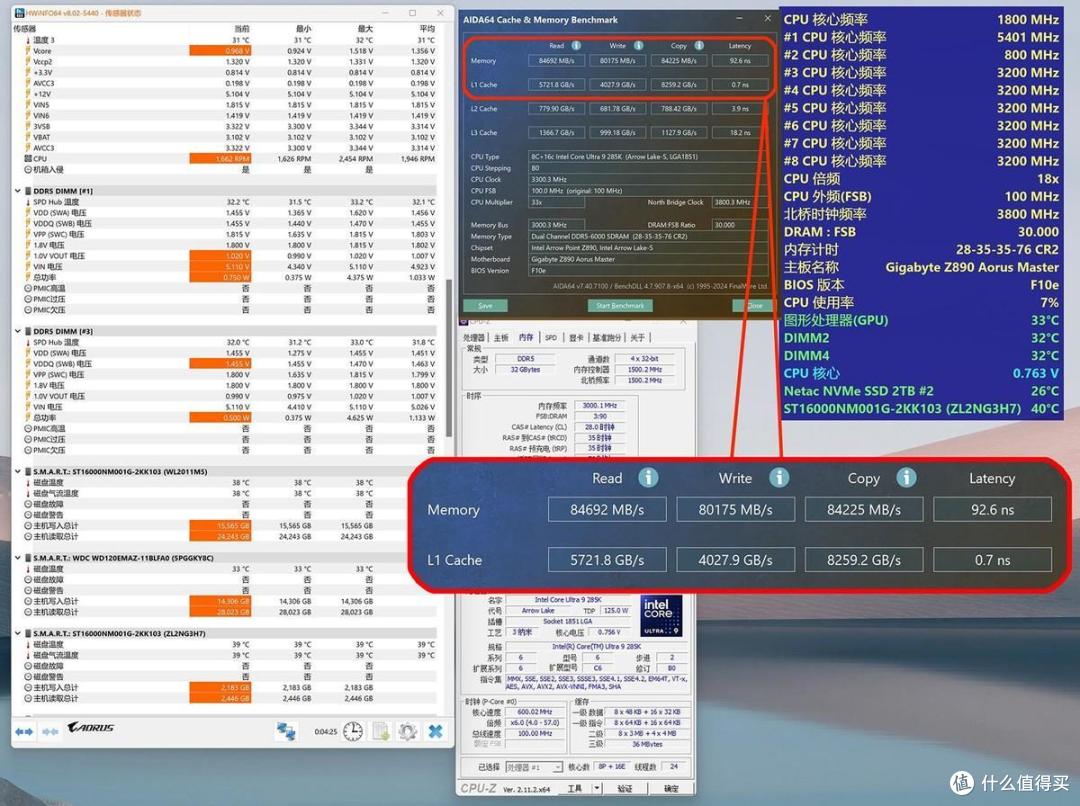Click the L3 Cache read value 1366.7 GB/s
This screenshot has height=806, width=1080.
pos(557,133)
